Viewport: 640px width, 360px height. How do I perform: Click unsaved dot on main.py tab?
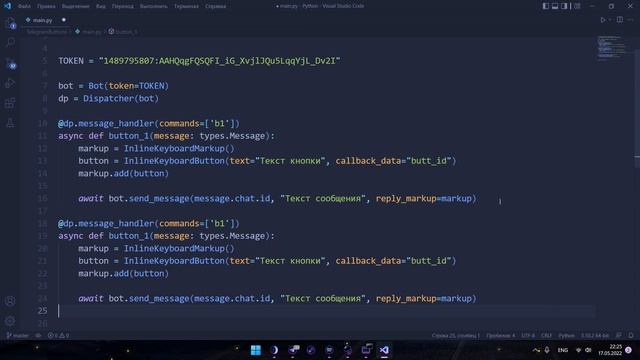click(64, 20)
